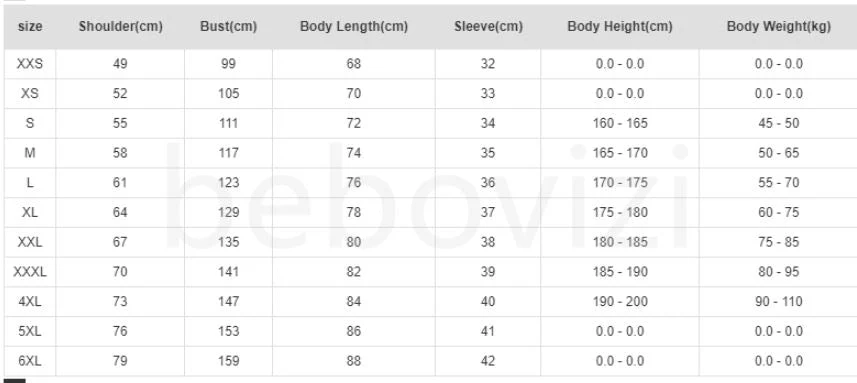Select the XXS size row label
857x383 pixels.
(x=30, y=64)
